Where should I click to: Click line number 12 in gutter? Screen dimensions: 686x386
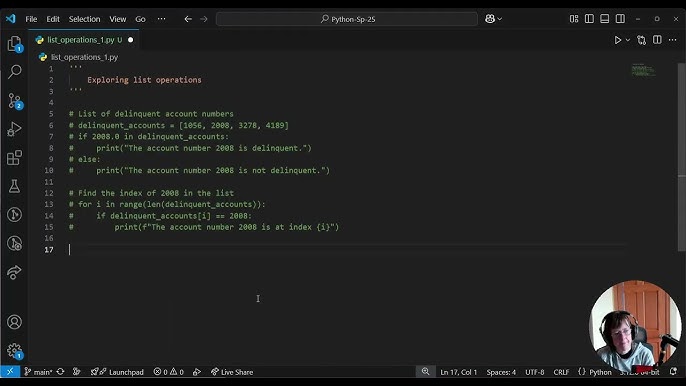[49, 193]
